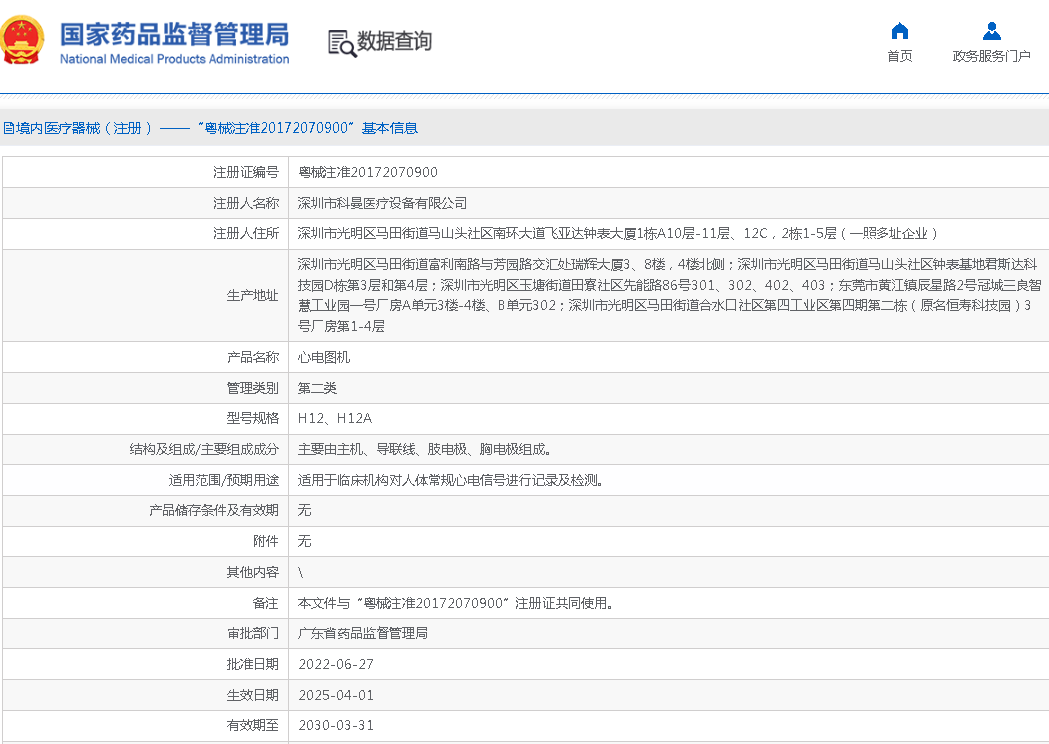Click the 结构及组成/主要组成成分 row label
Viewport: 1049px width, 744px height.
204,450
